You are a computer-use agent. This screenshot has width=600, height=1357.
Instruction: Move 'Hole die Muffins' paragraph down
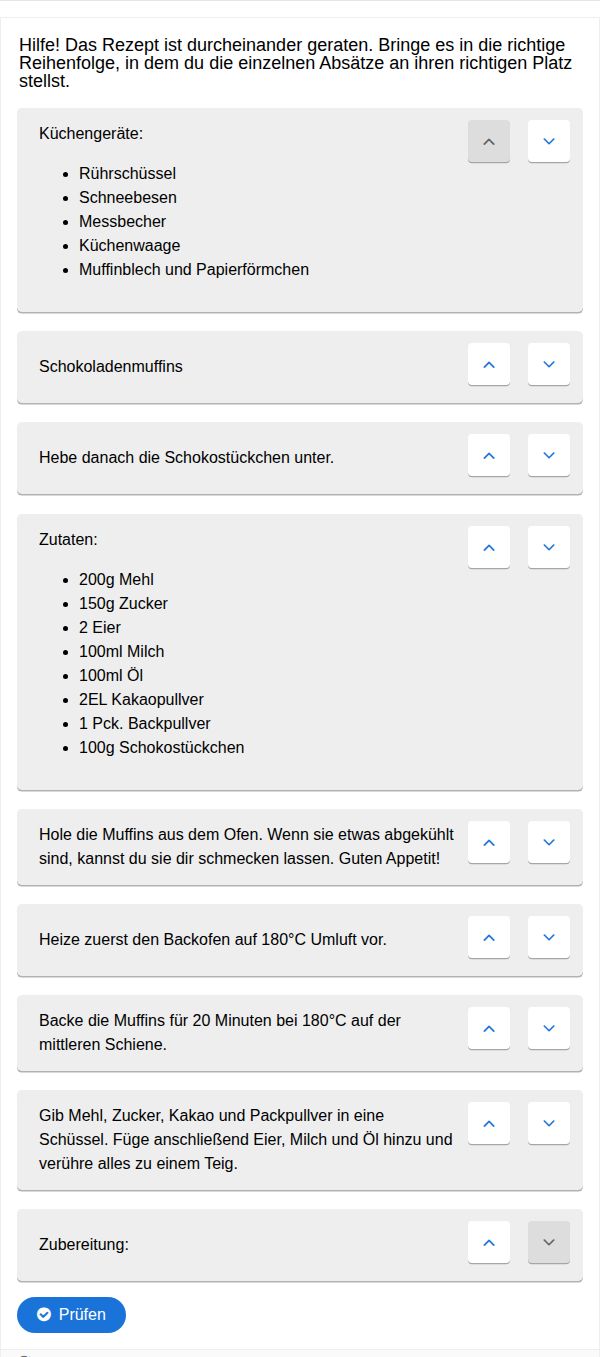[549, 842]
